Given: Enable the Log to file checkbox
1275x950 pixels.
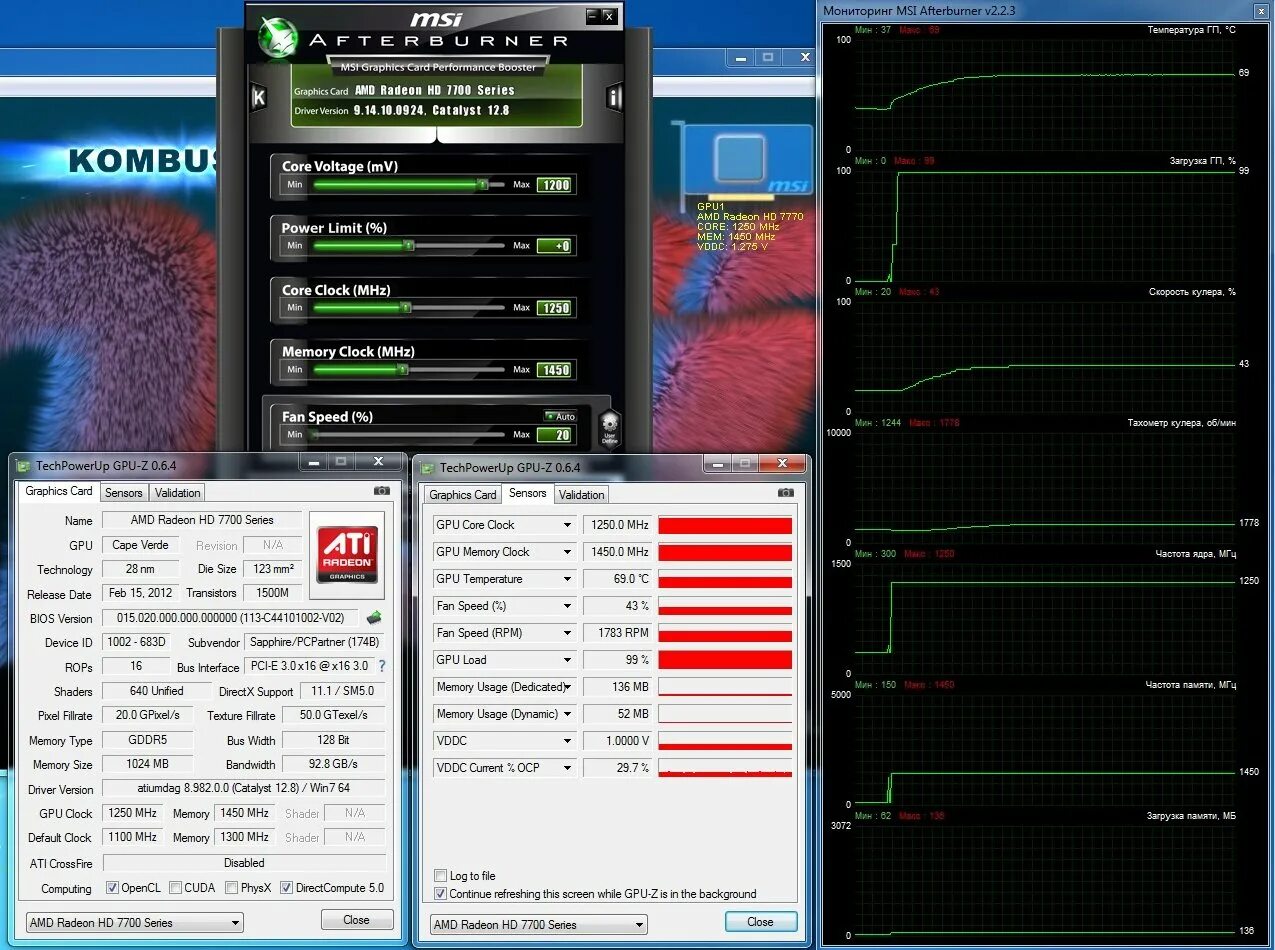Looking at the screenshot, I should 441,876.
